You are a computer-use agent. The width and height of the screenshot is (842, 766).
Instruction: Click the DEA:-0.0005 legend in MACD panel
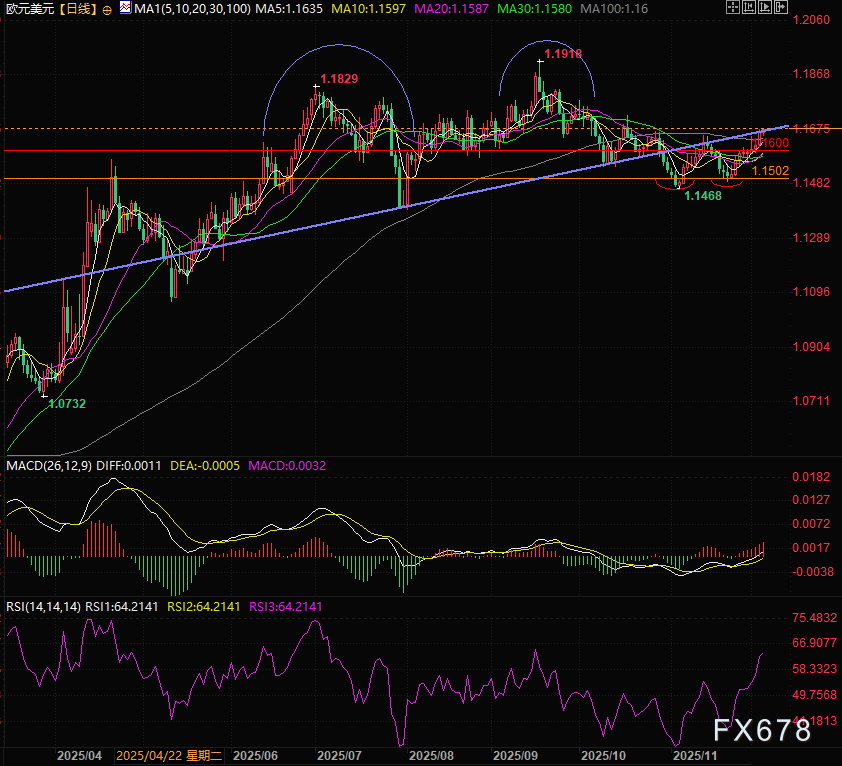(205, 466)
